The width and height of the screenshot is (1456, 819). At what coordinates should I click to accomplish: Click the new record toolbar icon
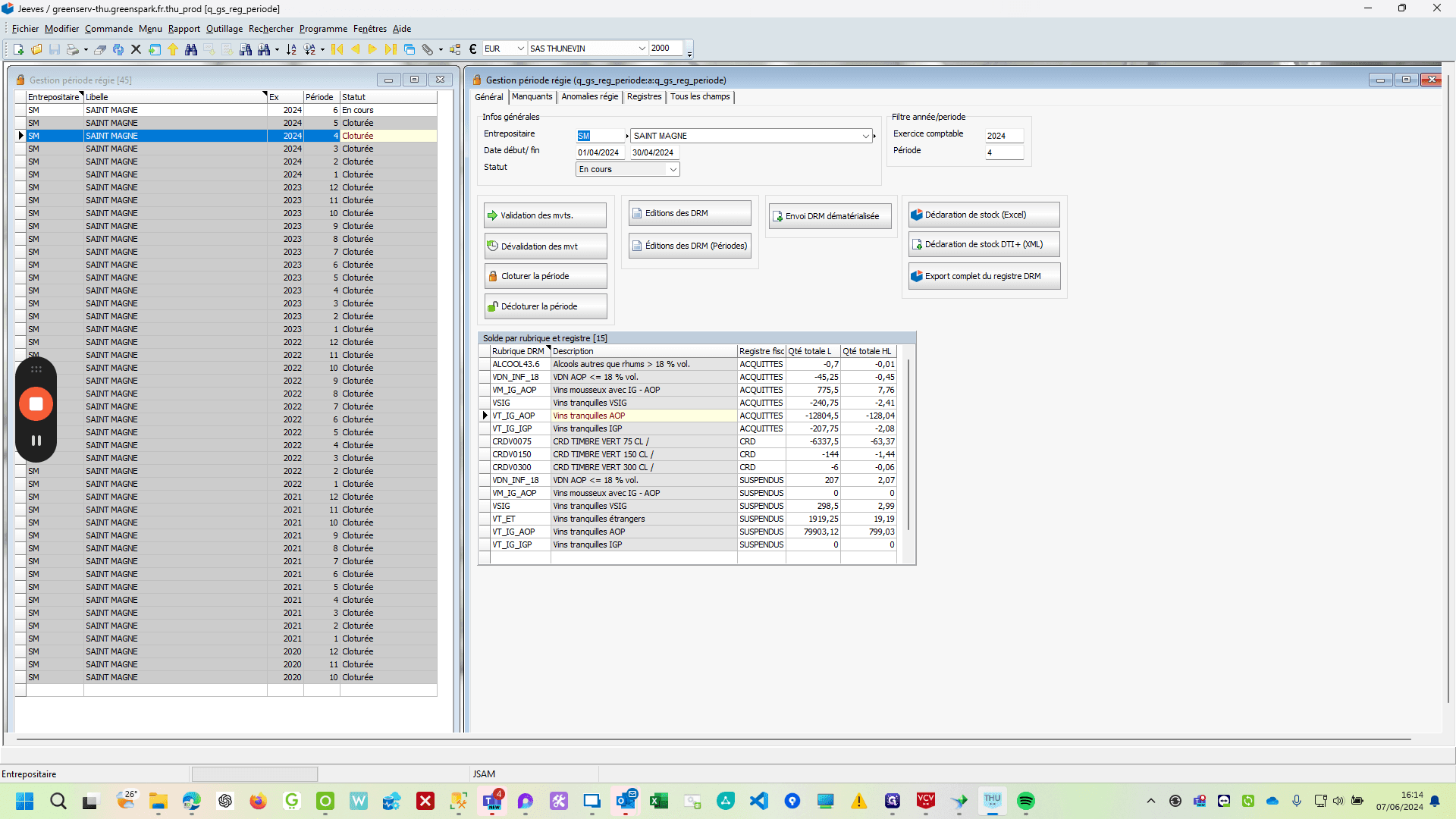point(18,49)
